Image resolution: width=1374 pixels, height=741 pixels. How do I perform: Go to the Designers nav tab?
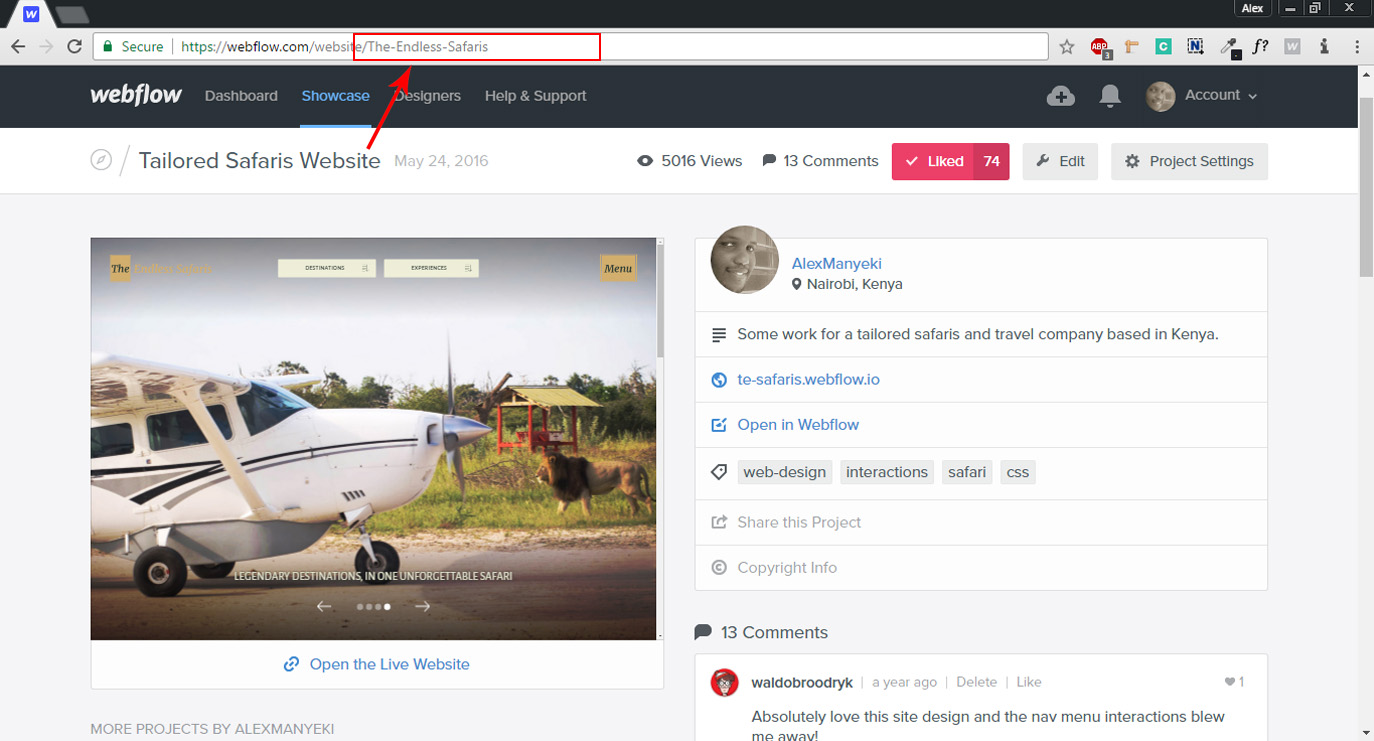(x=428, y=96)
